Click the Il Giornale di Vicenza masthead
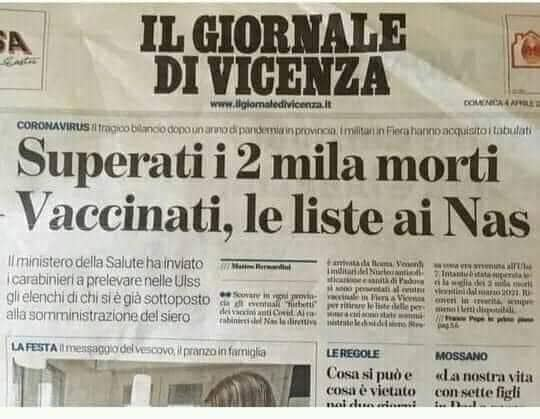 click(x=273, y=54)
